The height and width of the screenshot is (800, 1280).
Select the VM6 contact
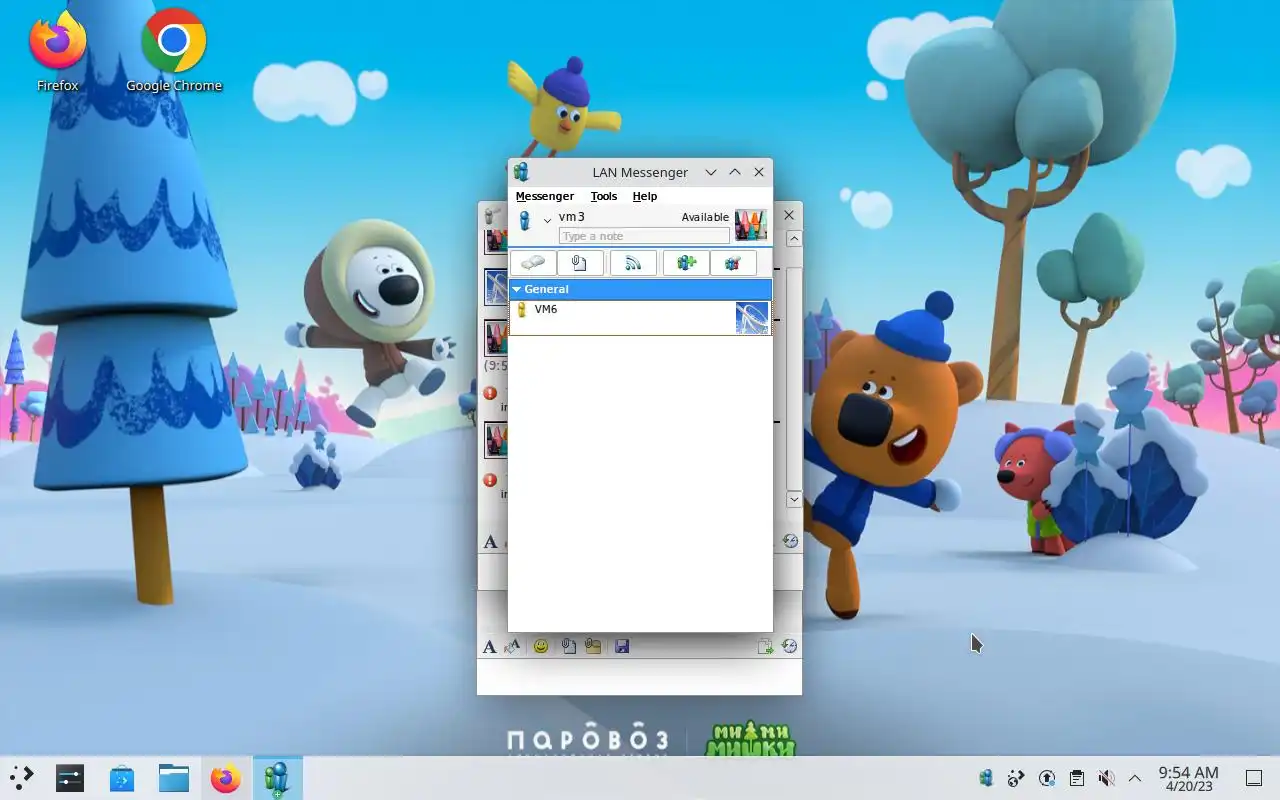pyautogui.click(x=640, y=318)
